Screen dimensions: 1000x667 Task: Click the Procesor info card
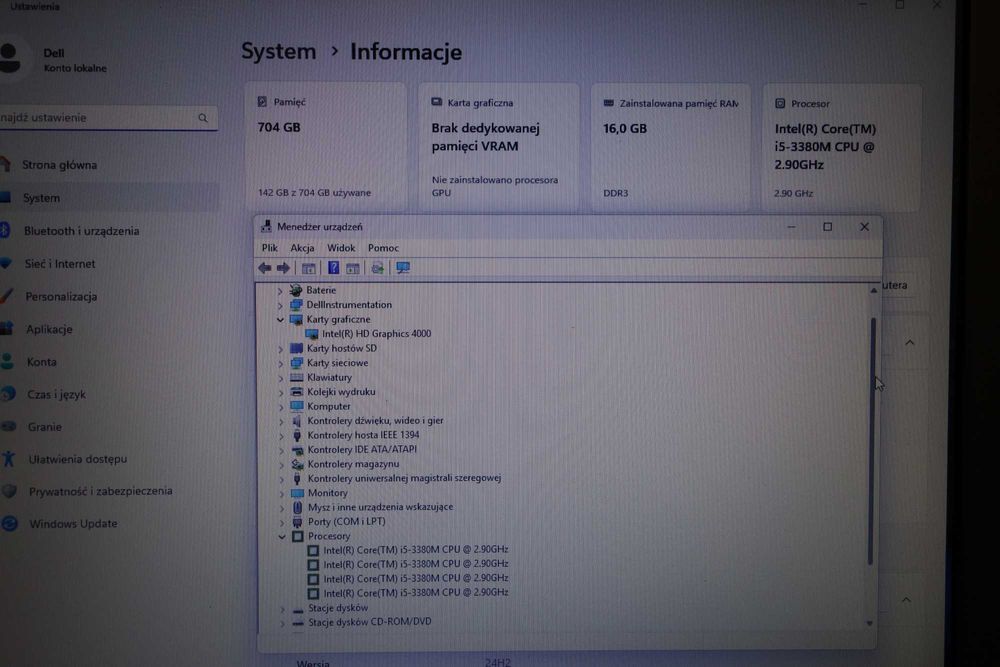pyautogui.click(x=842, y=148)
